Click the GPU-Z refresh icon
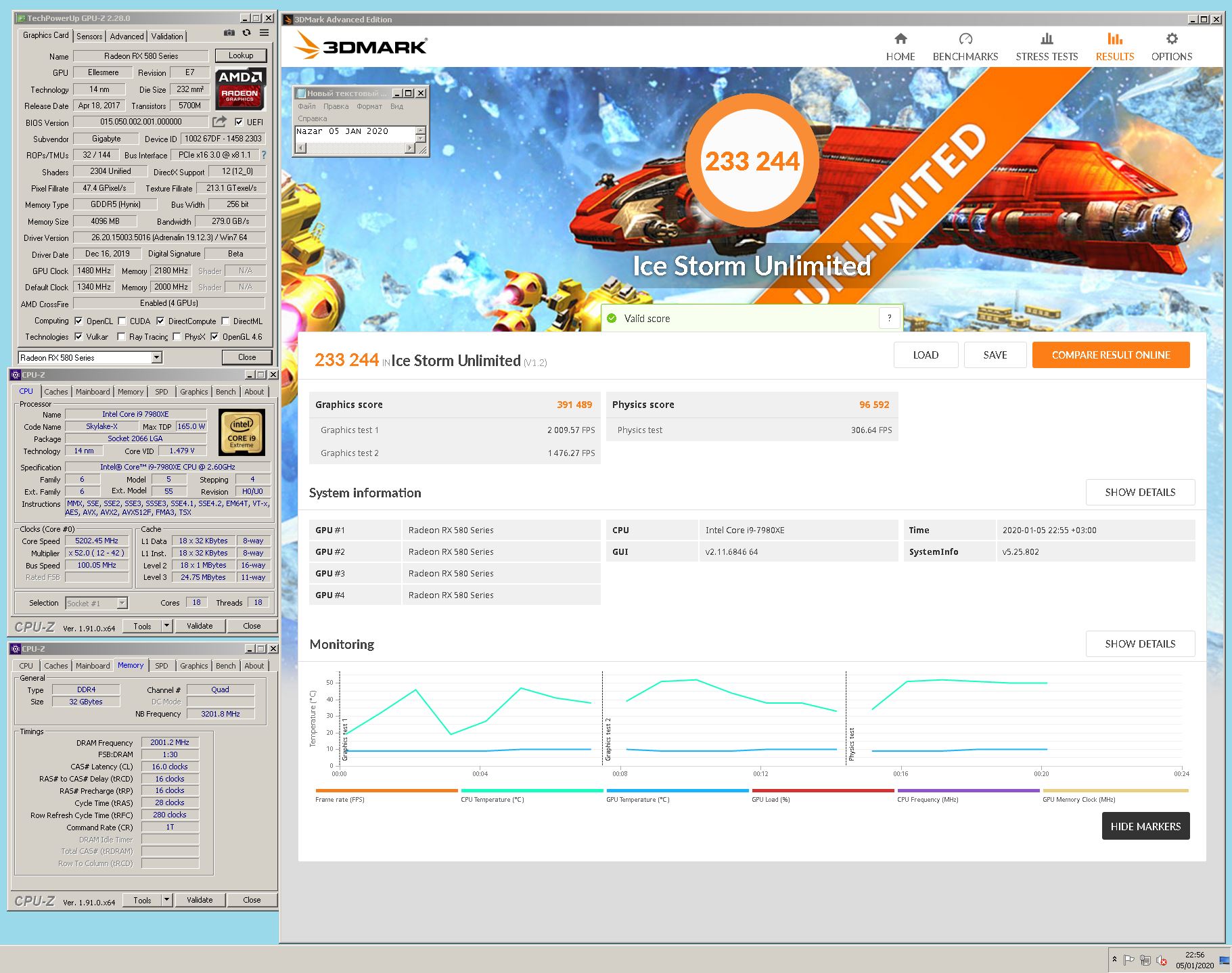This screenshot has height=973, width=1232. 247,32
